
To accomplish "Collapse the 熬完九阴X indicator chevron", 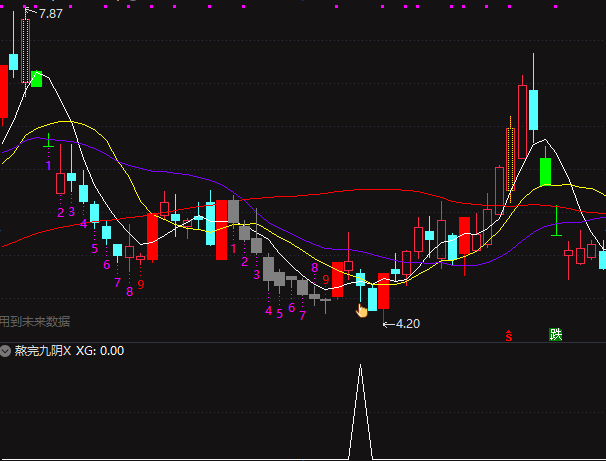I will pyautogui.click(x=5, y=351).
